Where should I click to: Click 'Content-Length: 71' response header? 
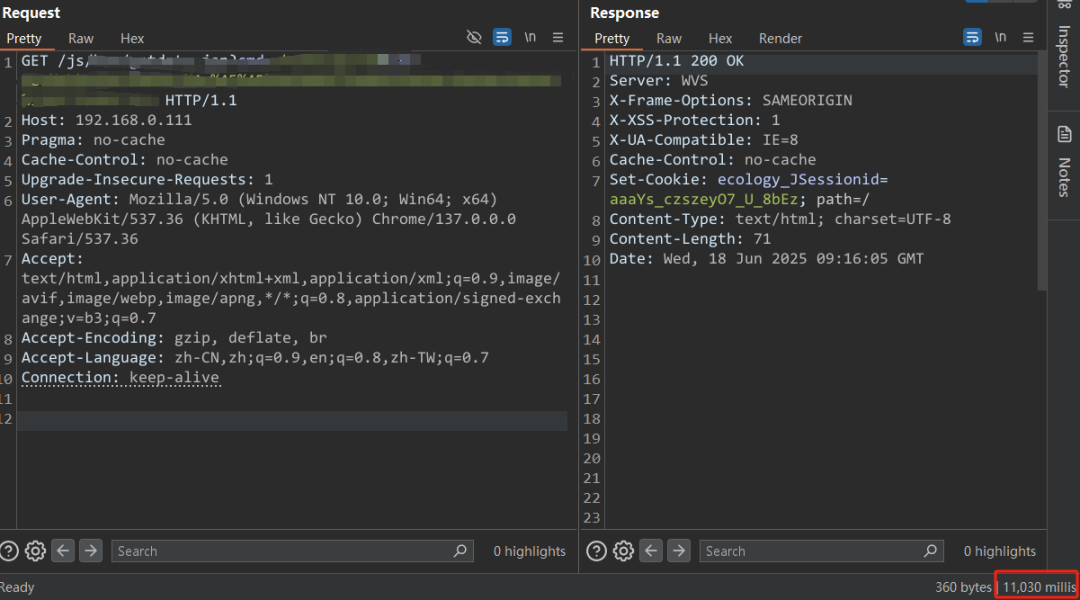pyautogui.click(x=690, y=239)
